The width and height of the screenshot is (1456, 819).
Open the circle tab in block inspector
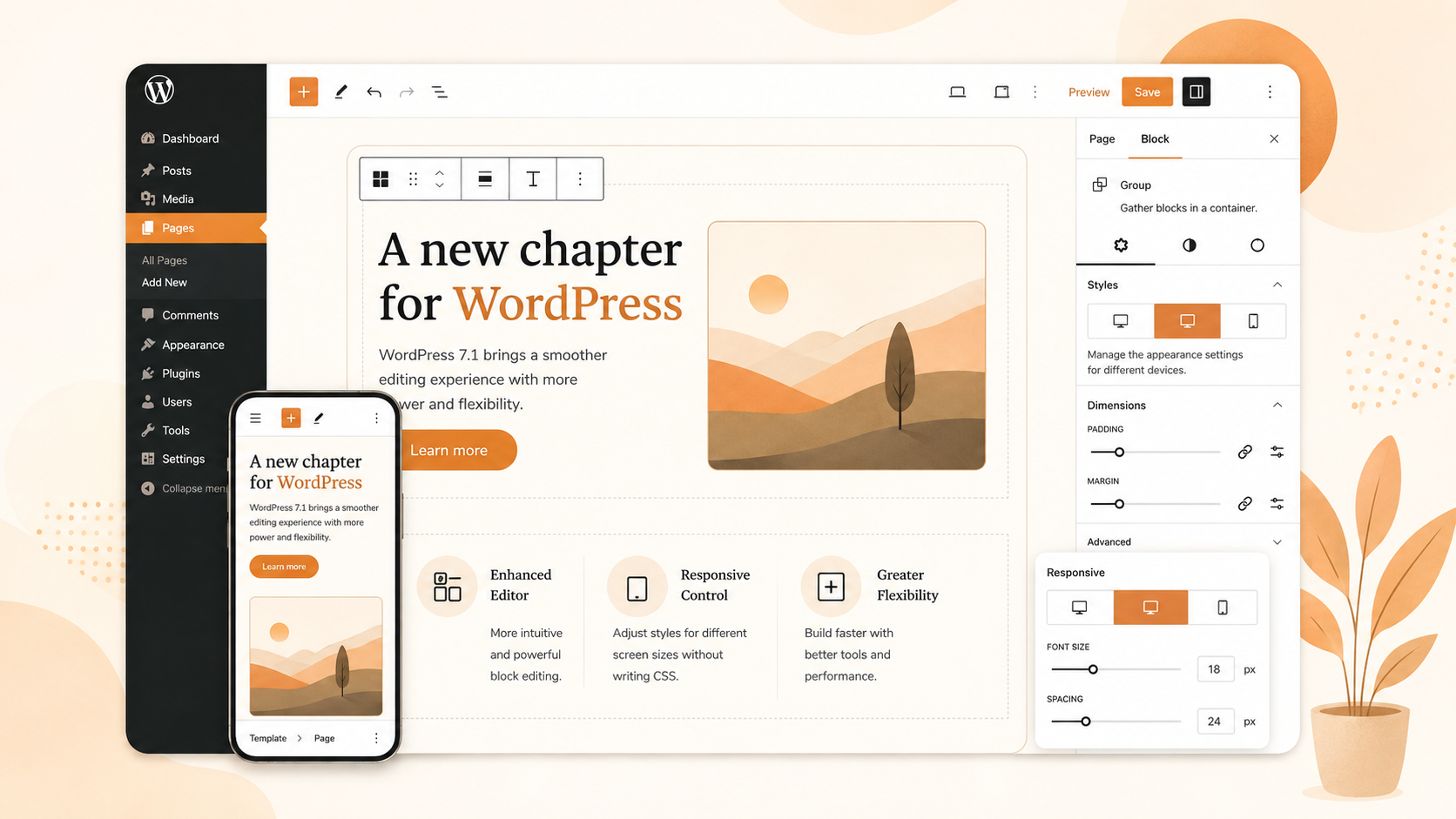(1257, 245)
